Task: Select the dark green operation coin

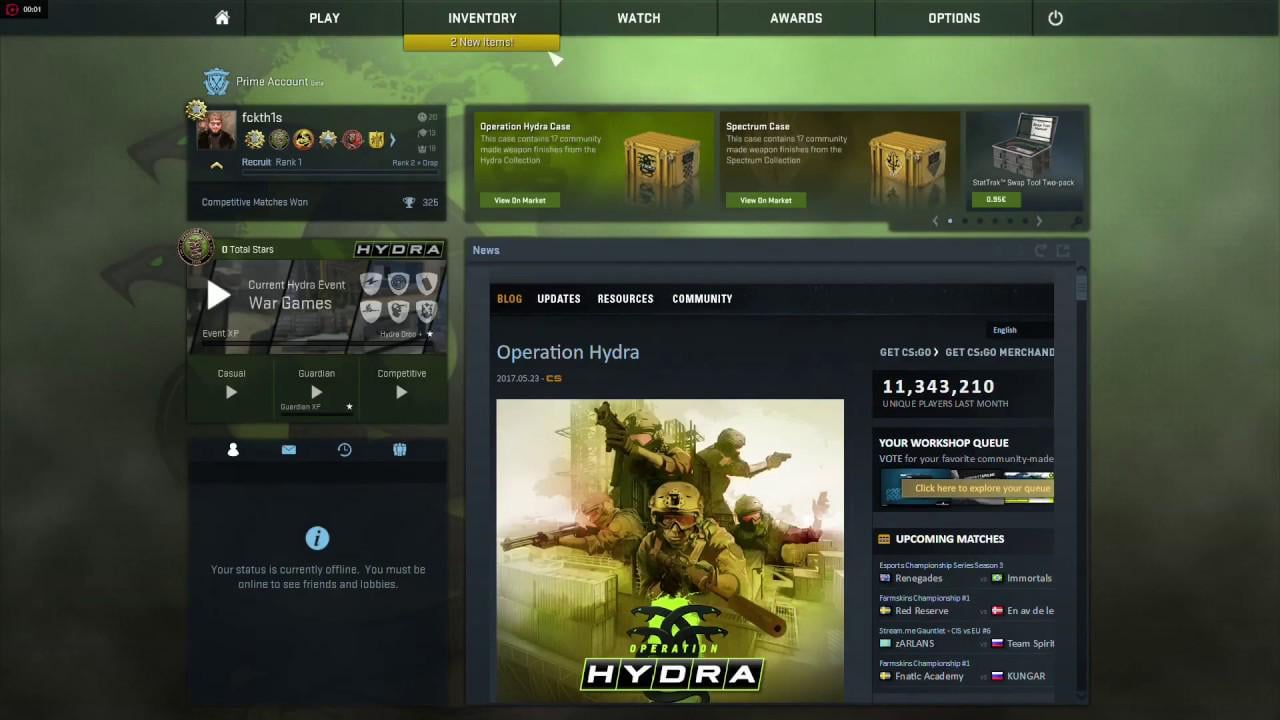Action: point(279,139)
